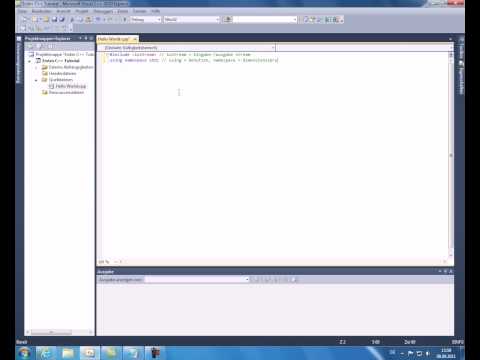Open the Windows Start menu
480x360 pixels.
[24, 353]
